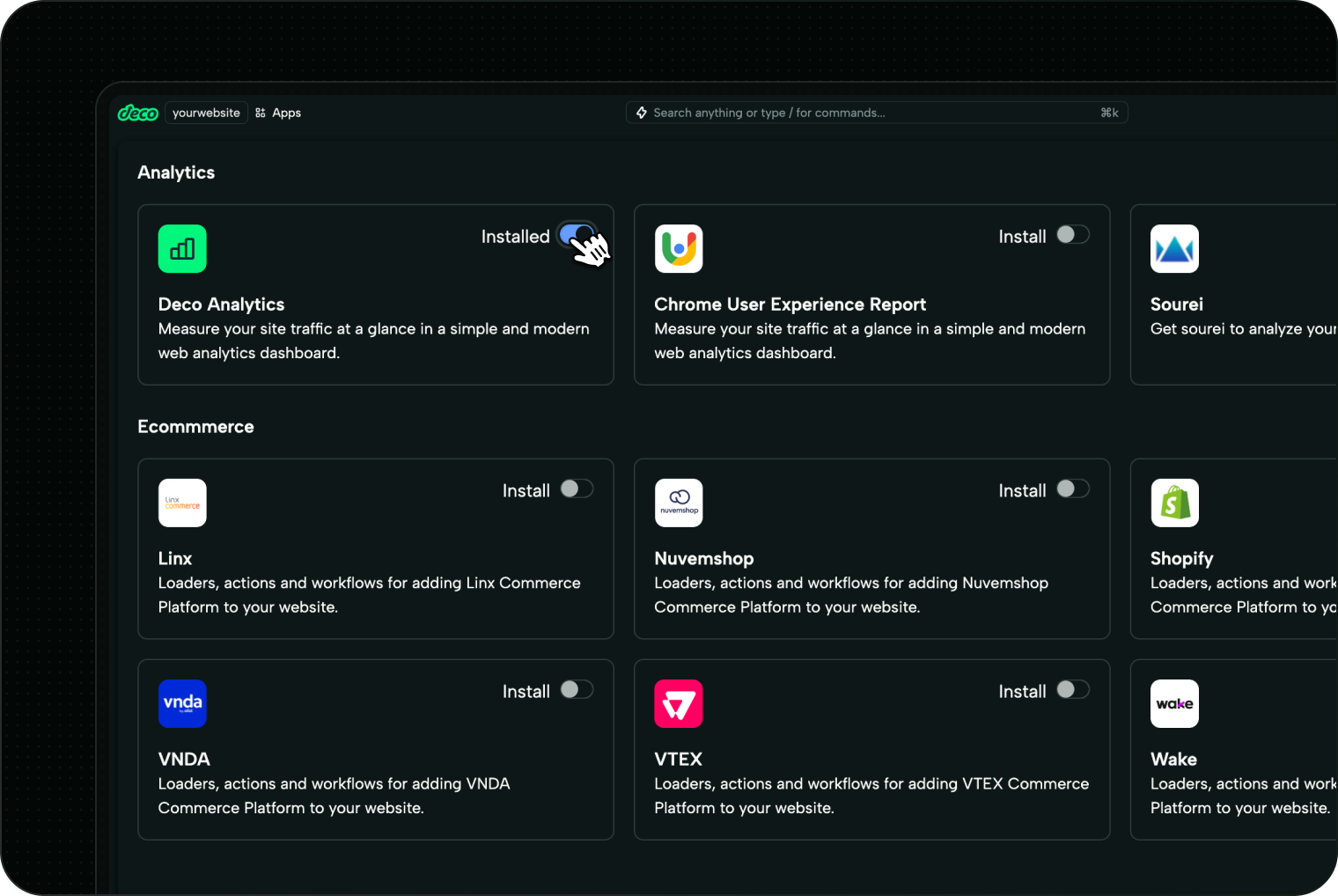
Task: Click the Deco Analytics description text
Action: pos(373,341)
